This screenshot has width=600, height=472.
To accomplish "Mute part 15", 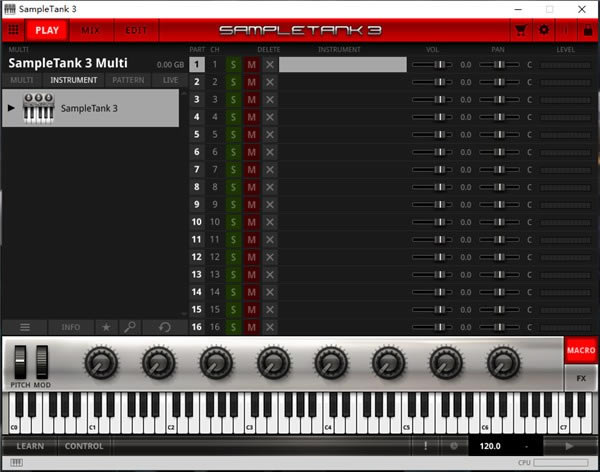I will (x=251, y=309).
